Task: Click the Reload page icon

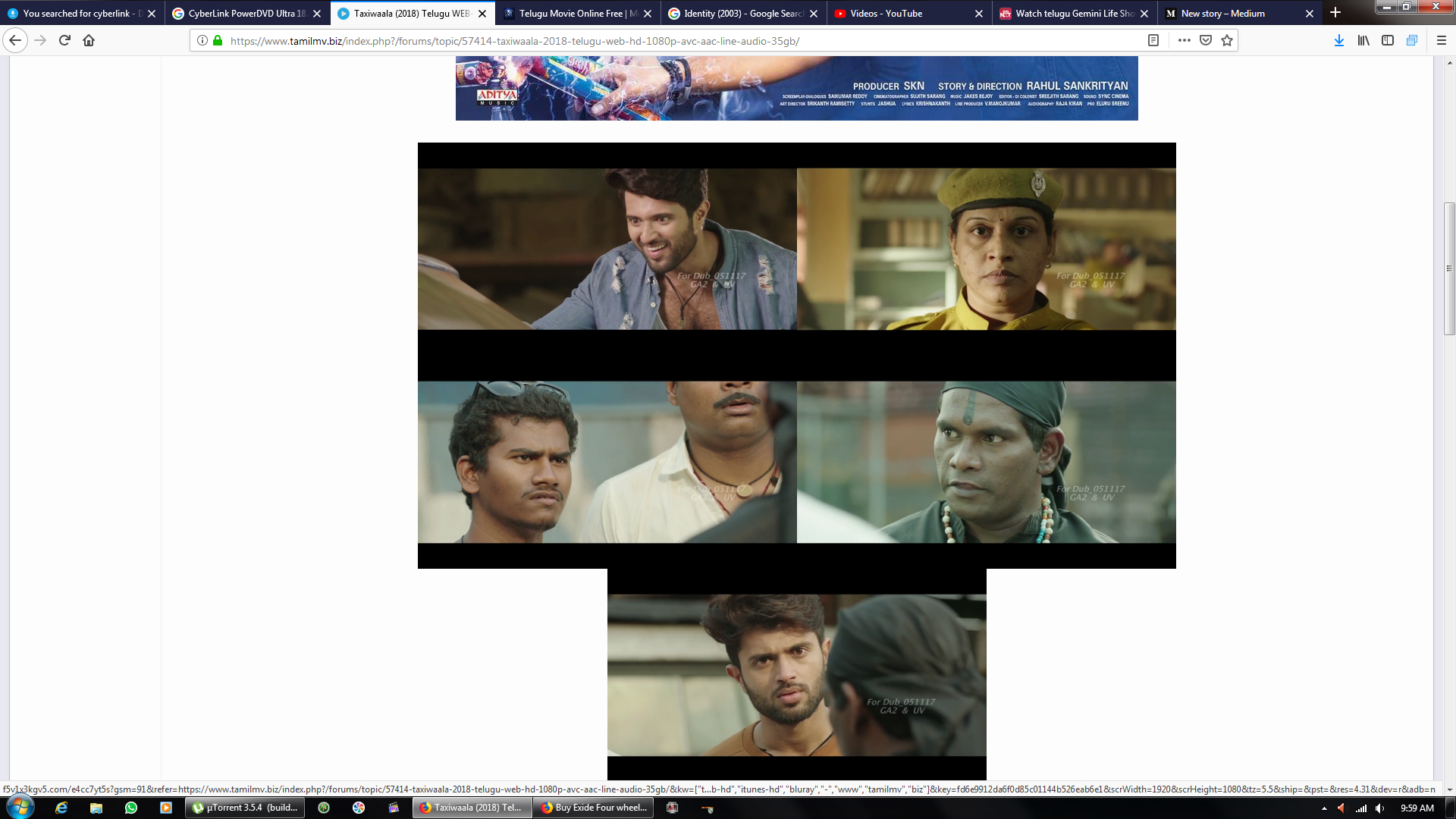Action: 64,40
